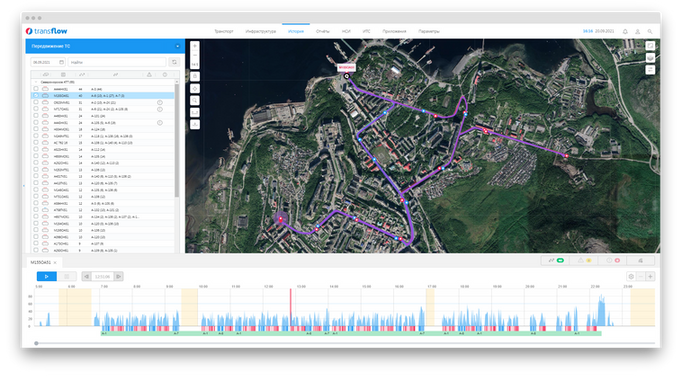Open the user profile icon
This screenshot has height=379, width=682.
pyautogui.click(x=637, y=31)
